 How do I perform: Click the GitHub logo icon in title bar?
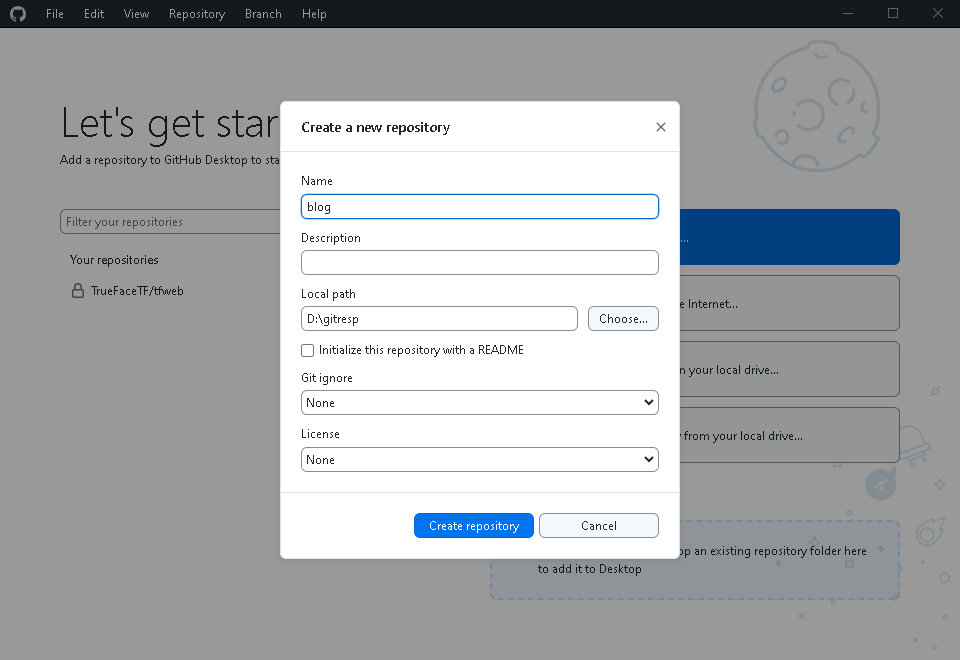coord(18,14)
